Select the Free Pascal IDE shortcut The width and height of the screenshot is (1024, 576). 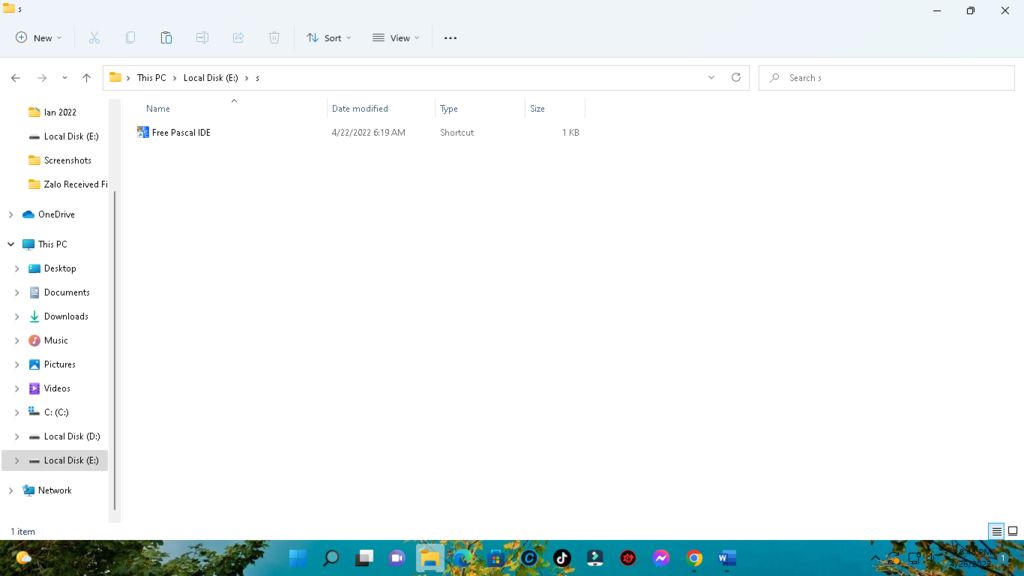(174, 133)
